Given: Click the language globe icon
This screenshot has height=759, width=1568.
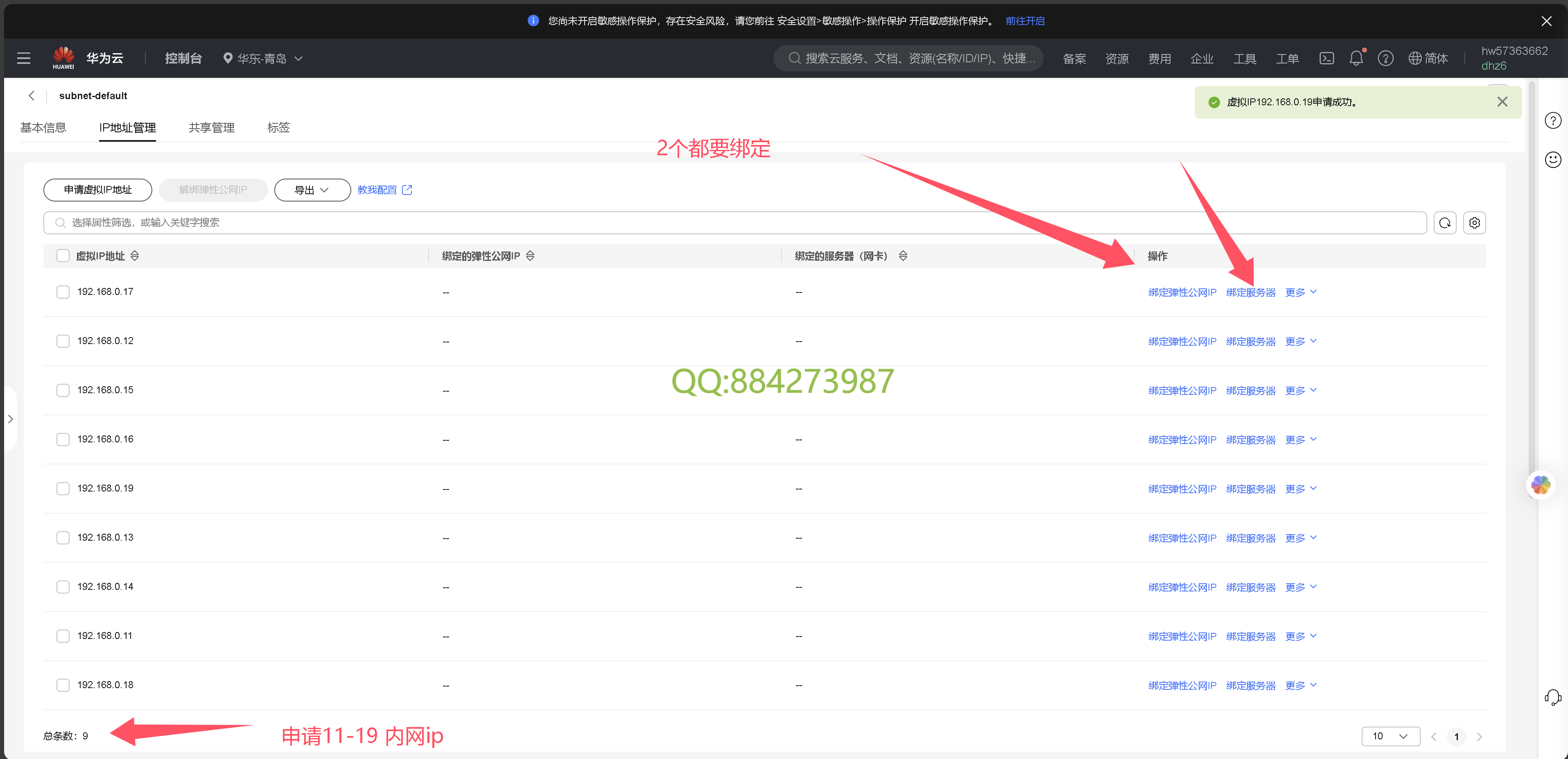Looking at the screenshot, I should tap(1414, 59).
